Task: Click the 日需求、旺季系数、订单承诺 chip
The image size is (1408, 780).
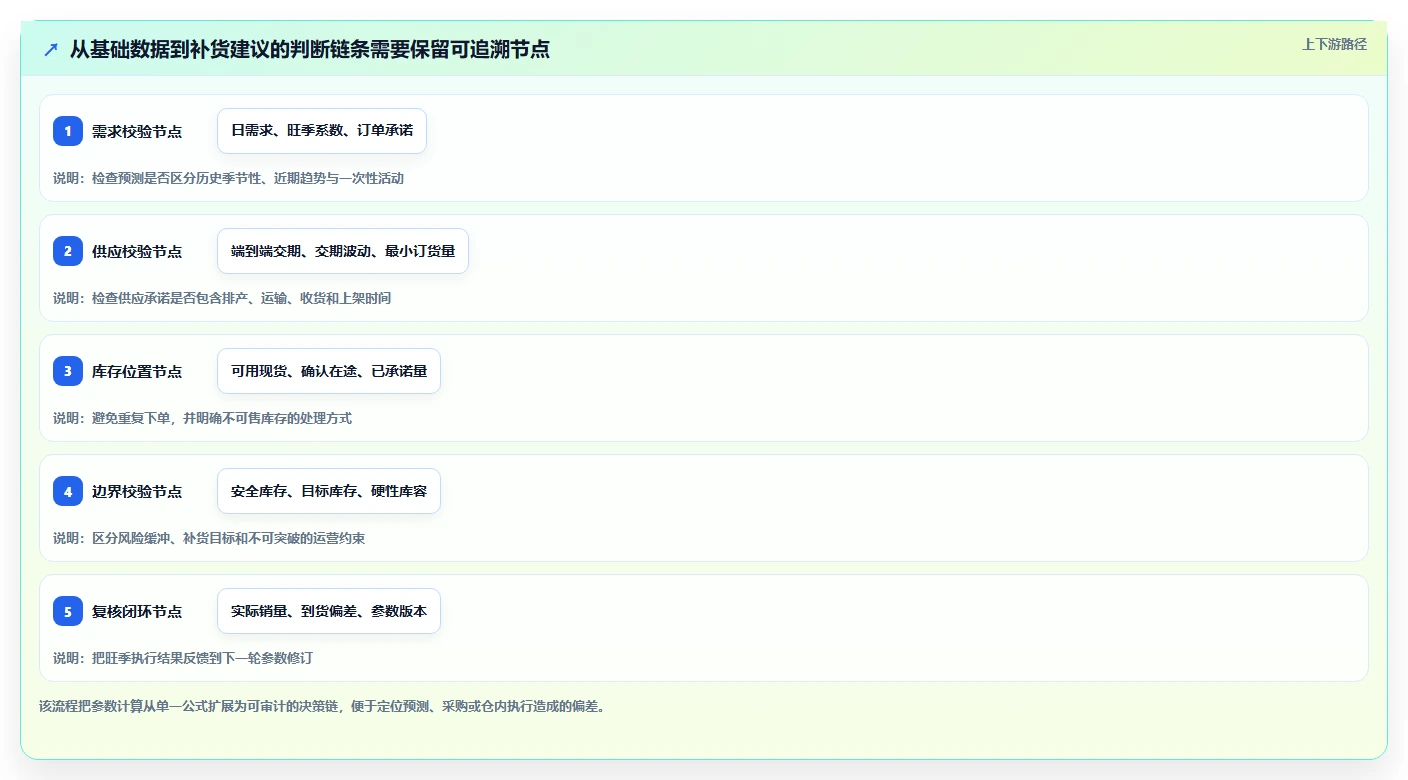Action: [322, 131]
